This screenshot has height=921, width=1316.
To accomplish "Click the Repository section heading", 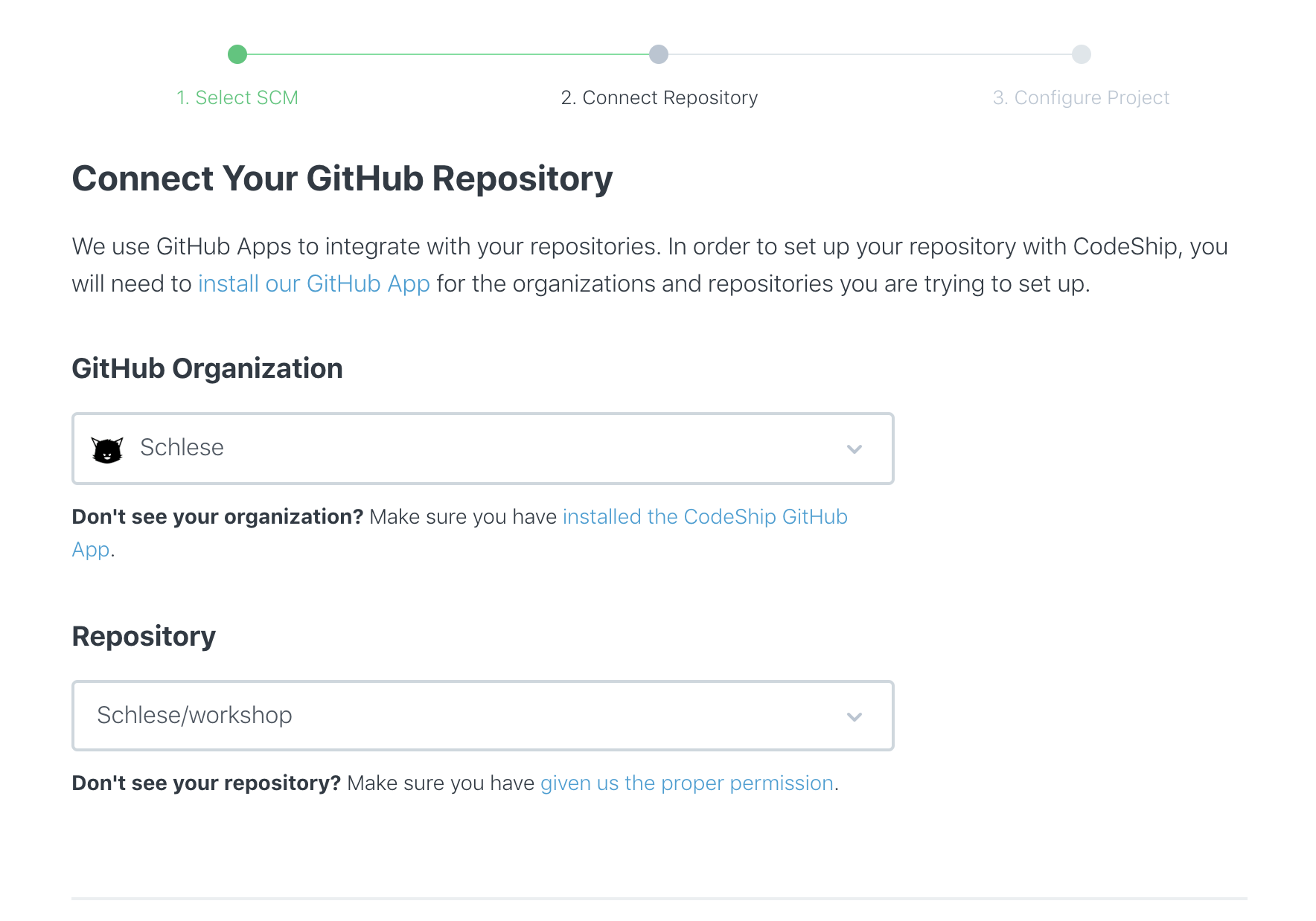I will coord(144,636).
